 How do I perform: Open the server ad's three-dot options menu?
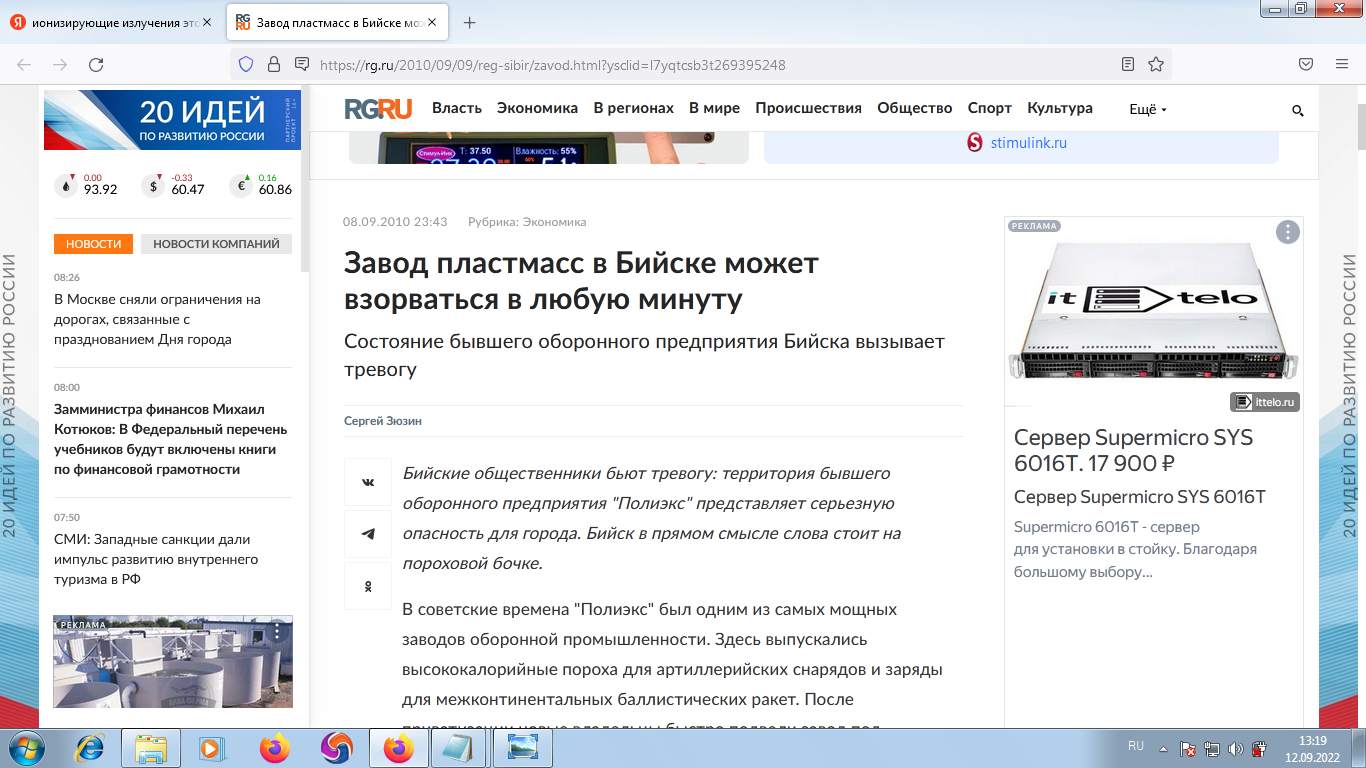click(1289, 231)
